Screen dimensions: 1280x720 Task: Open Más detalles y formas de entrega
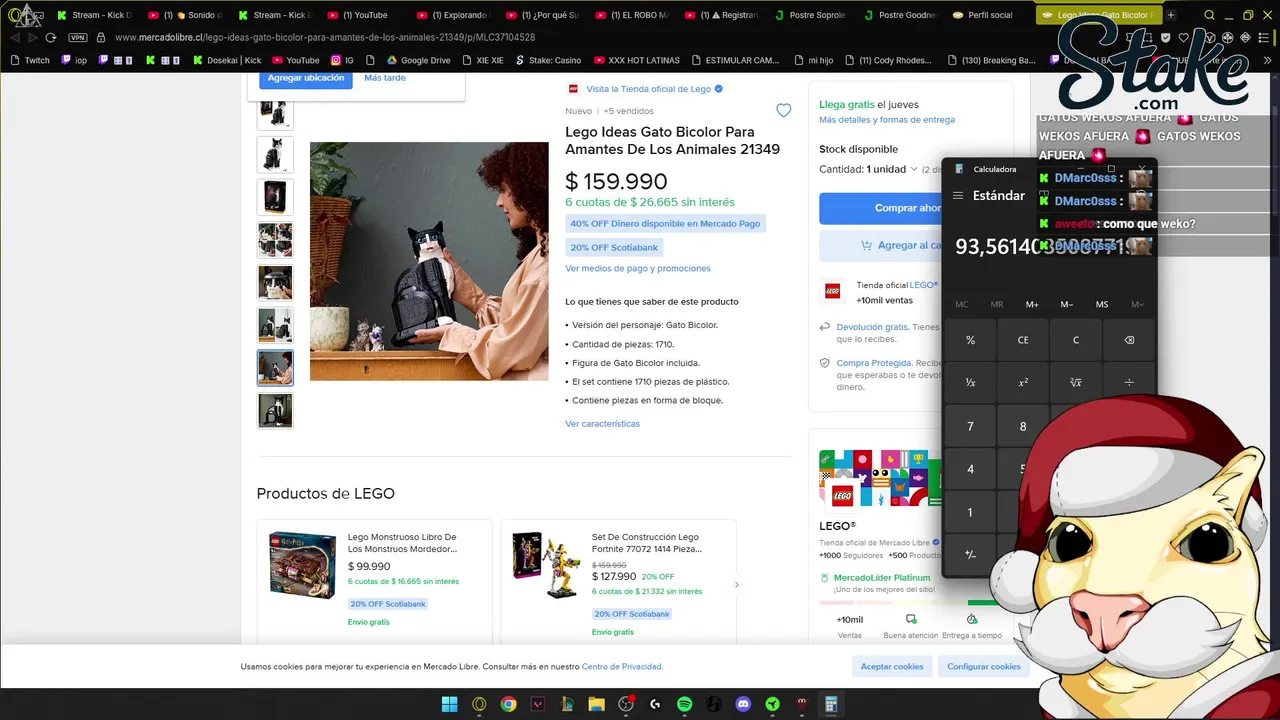pyautogui.click(x=887, y=120)
